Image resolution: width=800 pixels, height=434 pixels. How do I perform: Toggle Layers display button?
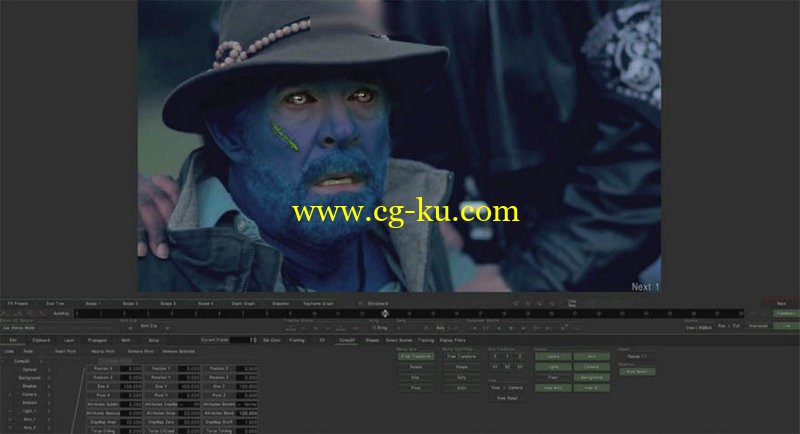(x=553, y=356)
